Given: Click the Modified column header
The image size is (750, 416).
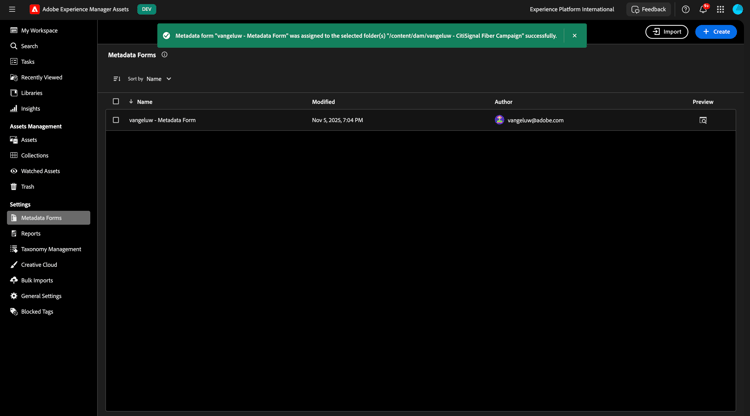Looking at the screenshot, I should pyautogui.click(x=323, y=102).
